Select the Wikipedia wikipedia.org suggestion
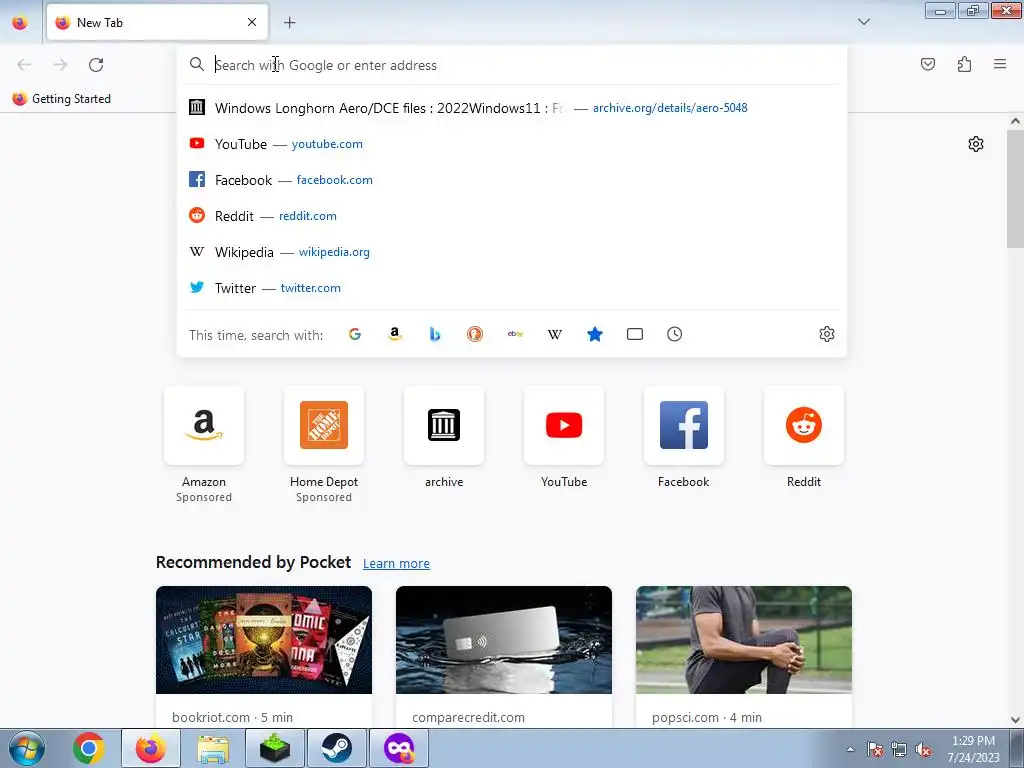The height and width of the screenshot is (768, 1024). tap(512, 251)
